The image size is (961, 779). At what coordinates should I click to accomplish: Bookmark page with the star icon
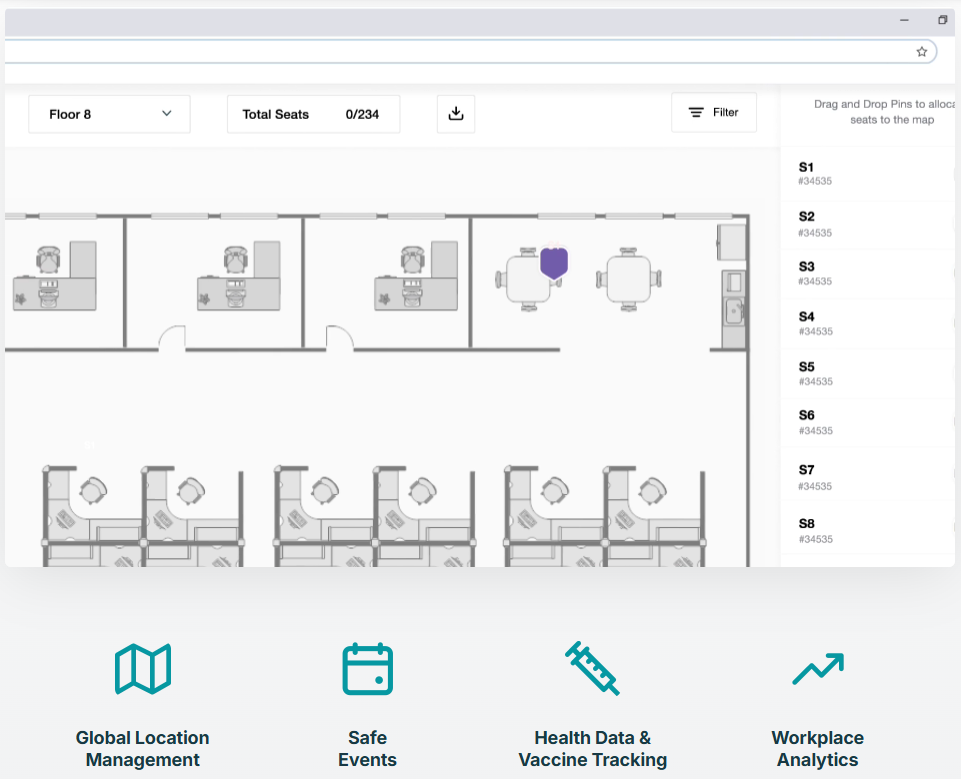(x=921, y=52)
